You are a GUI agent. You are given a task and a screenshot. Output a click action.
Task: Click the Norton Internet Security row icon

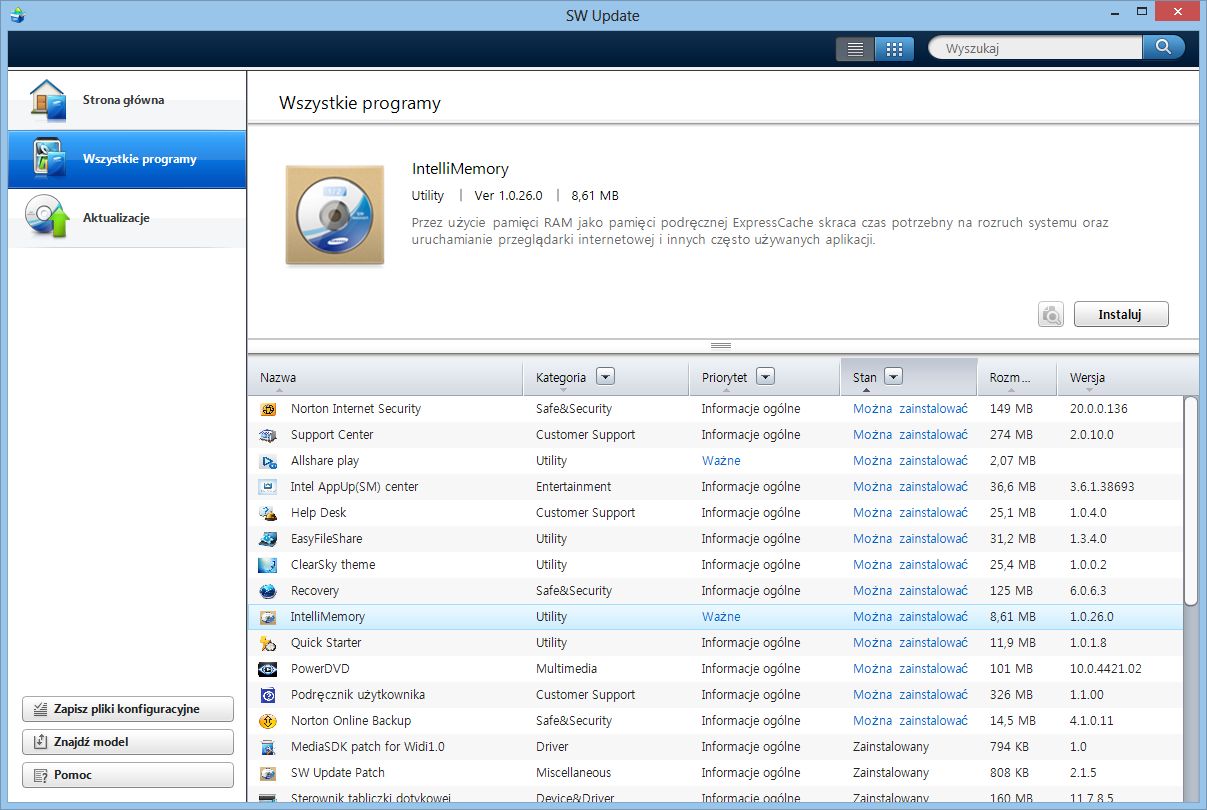coord(268,409)
